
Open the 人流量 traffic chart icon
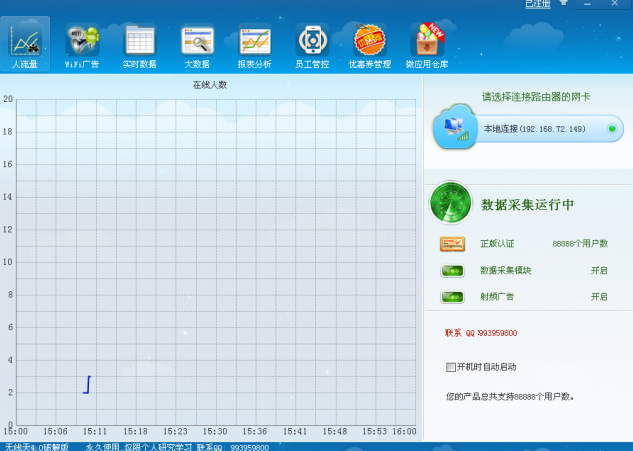pos(25,43)
